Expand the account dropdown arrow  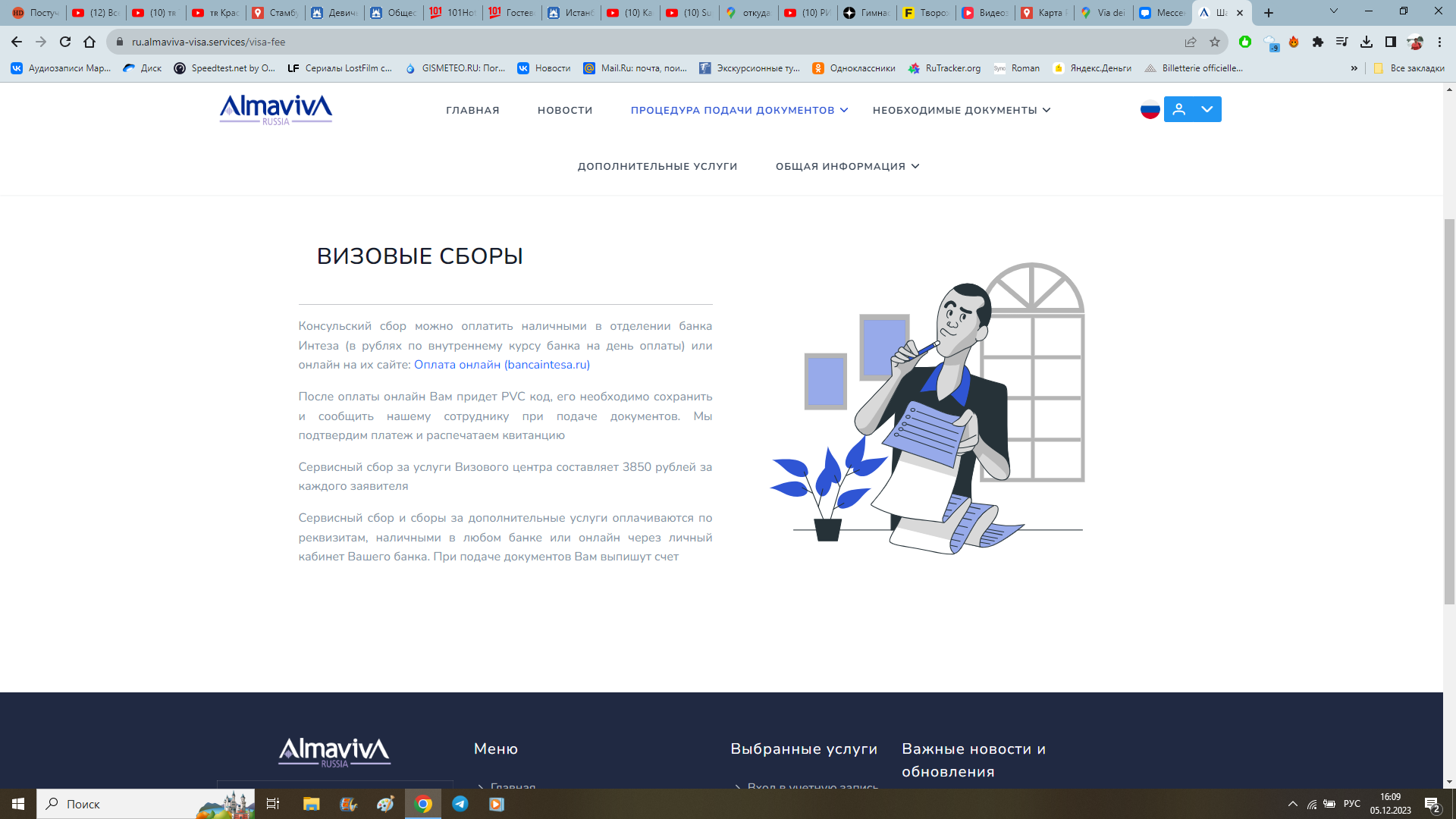[1207, 110]
